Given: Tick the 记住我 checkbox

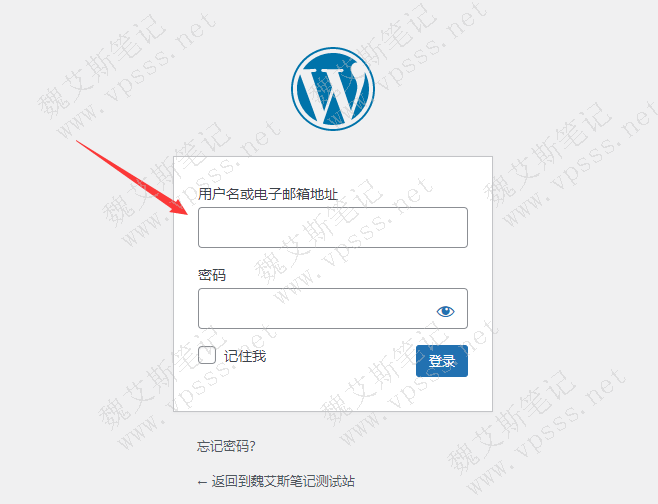Looking at the screenshot, I should pyautogui.click(x=207, y=355).
